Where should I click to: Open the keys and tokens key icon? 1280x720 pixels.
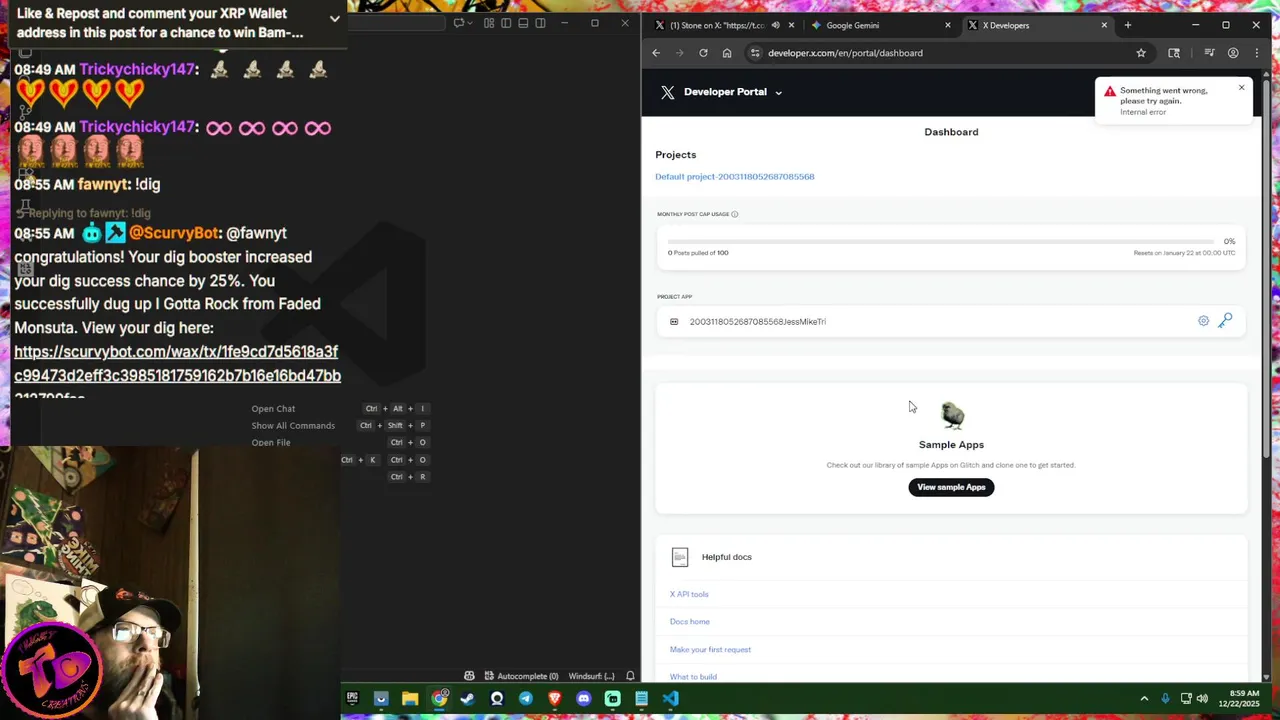tap(1225, 321)
